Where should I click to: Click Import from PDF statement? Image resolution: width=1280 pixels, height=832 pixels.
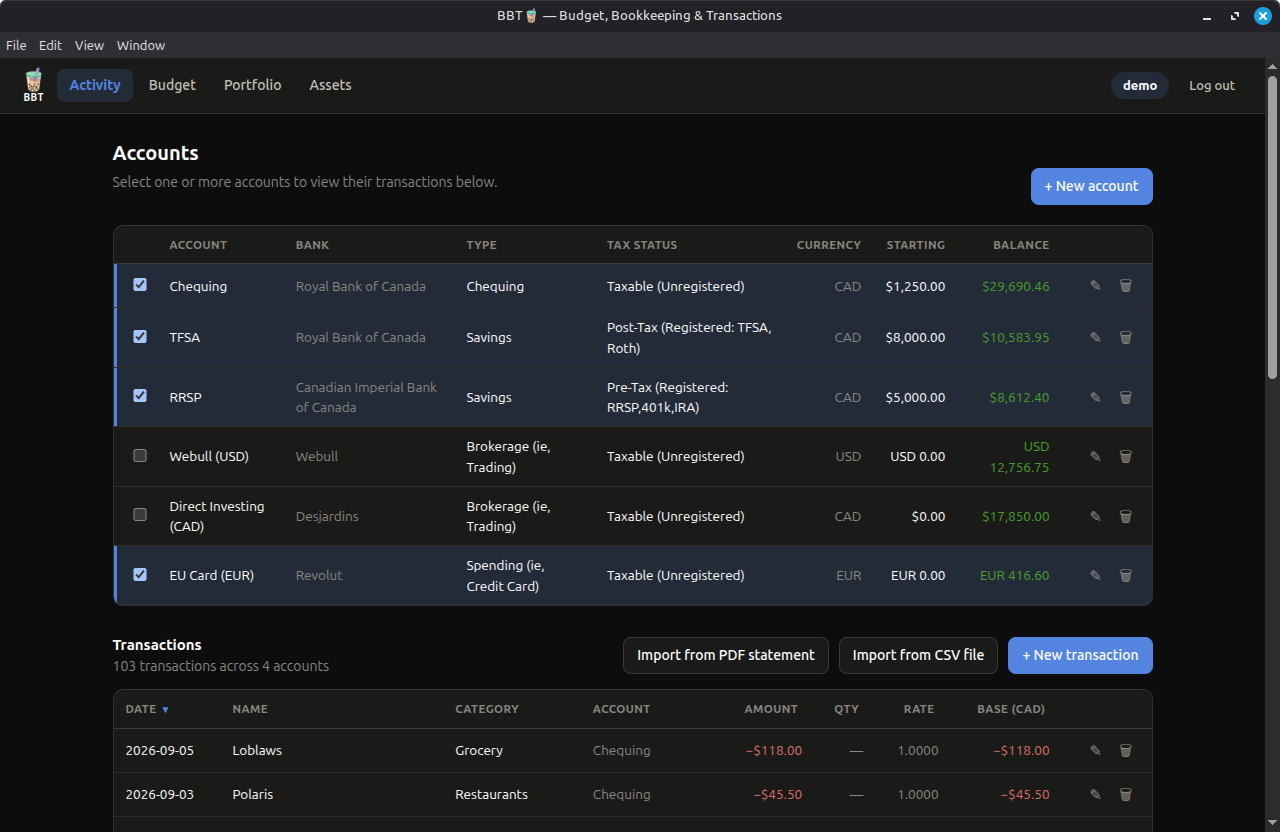726,655
